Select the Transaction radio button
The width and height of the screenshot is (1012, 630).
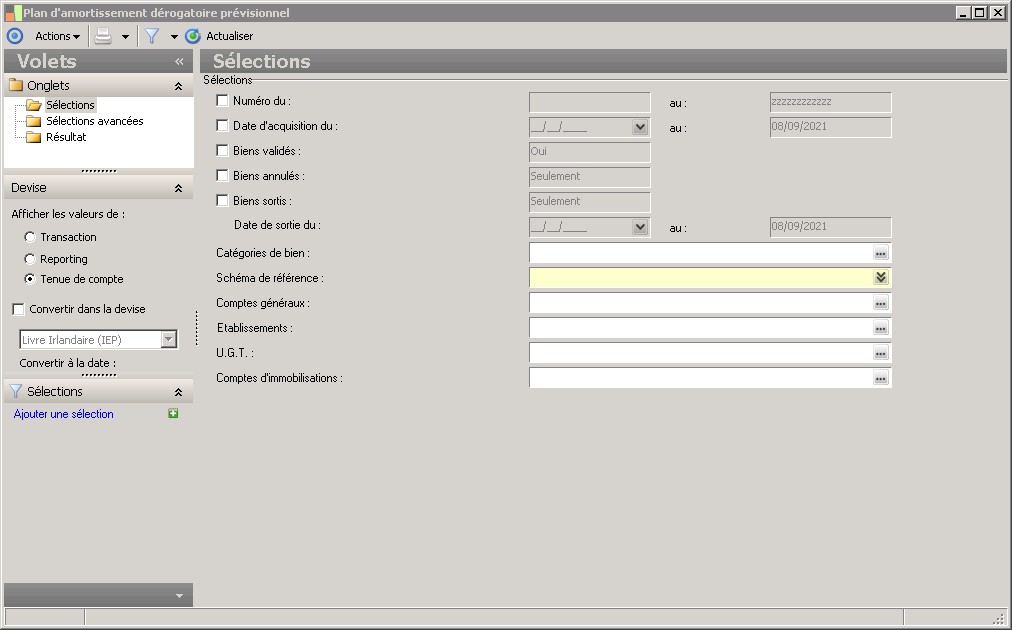click(30, 237)
